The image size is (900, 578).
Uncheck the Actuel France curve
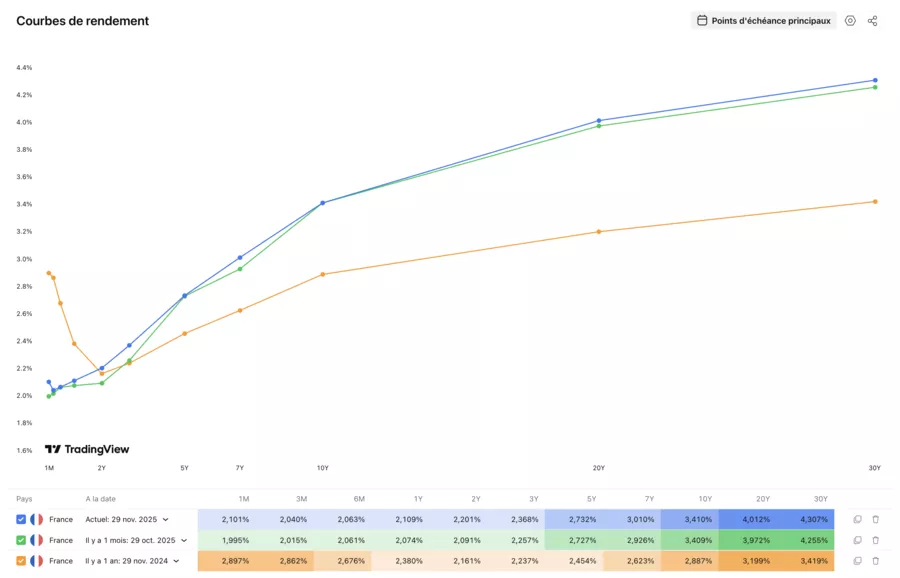coord(20,519)
